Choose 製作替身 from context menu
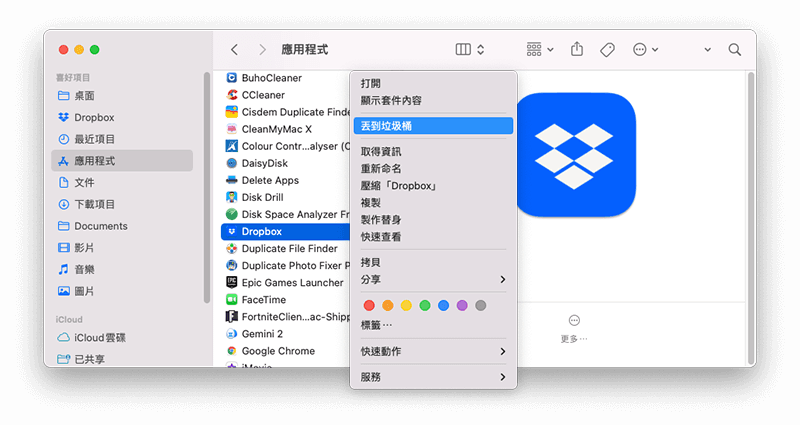 (x=433, y=220)
